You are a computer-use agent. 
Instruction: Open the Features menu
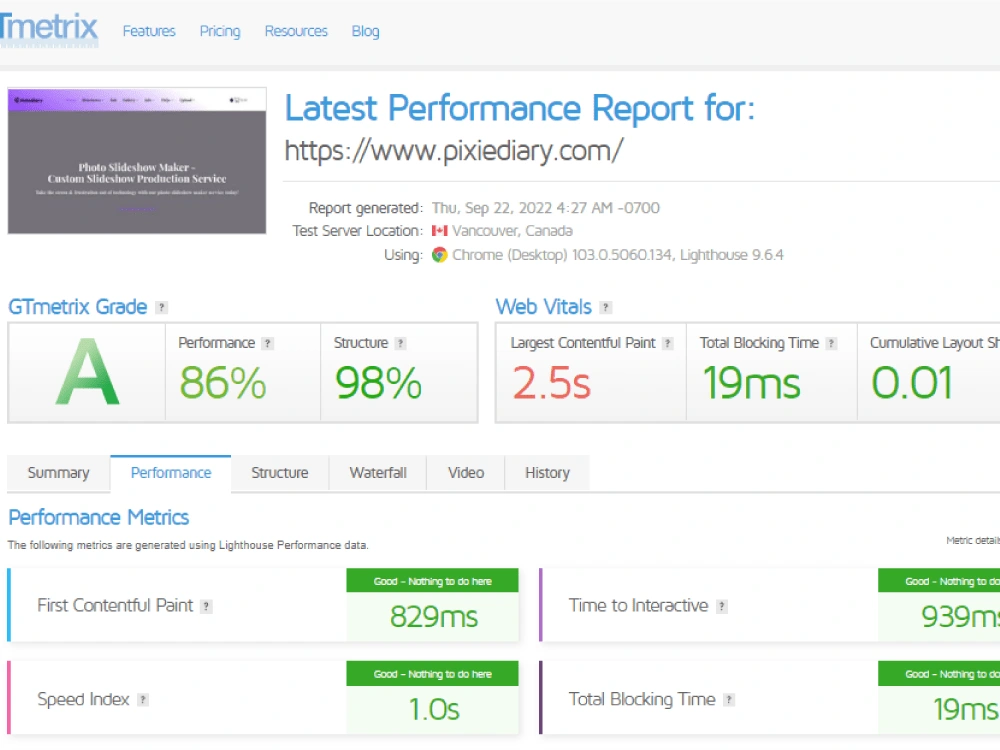148,31
